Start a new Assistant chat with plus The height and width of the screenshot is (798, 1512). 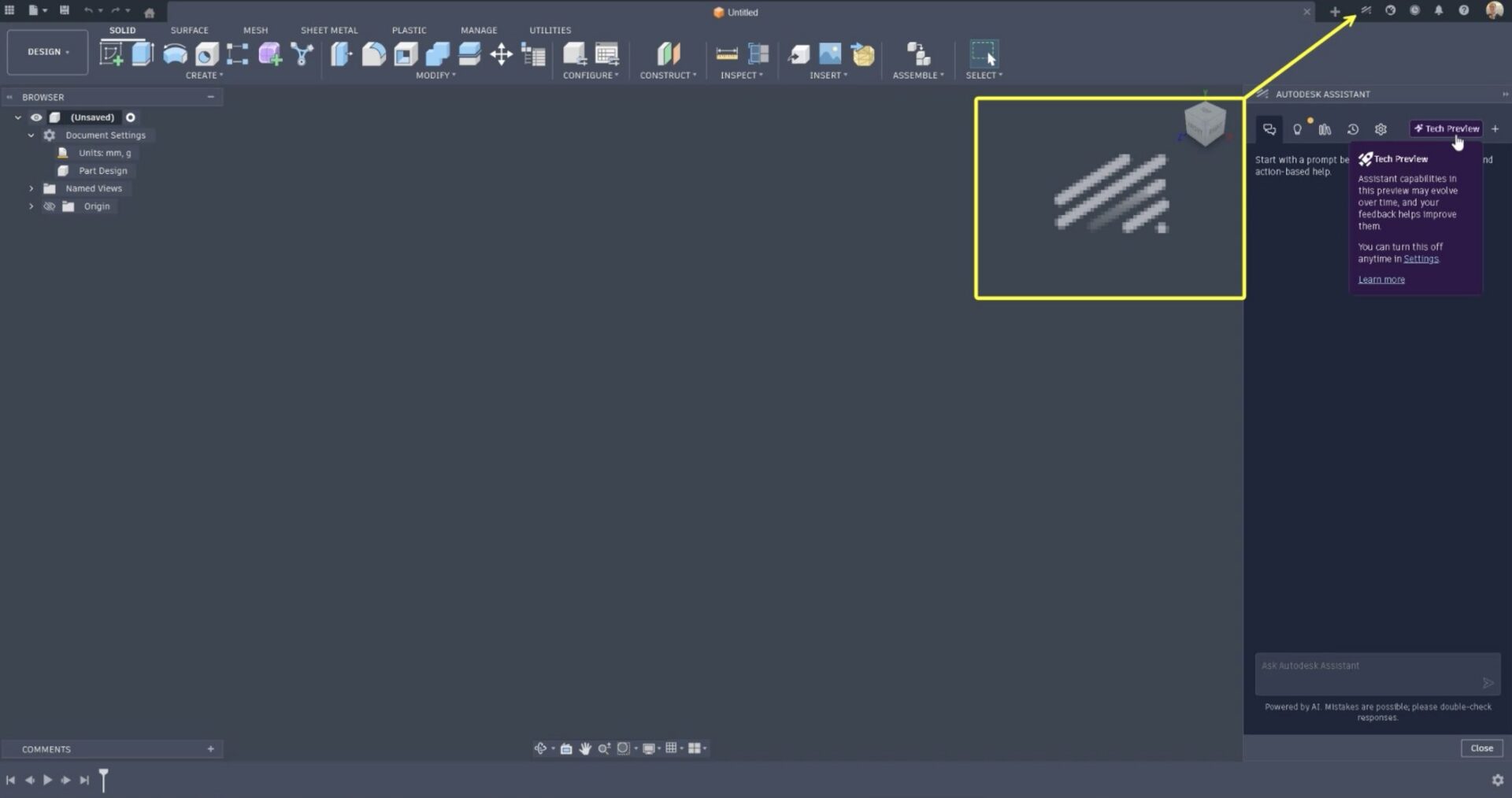1495,129
